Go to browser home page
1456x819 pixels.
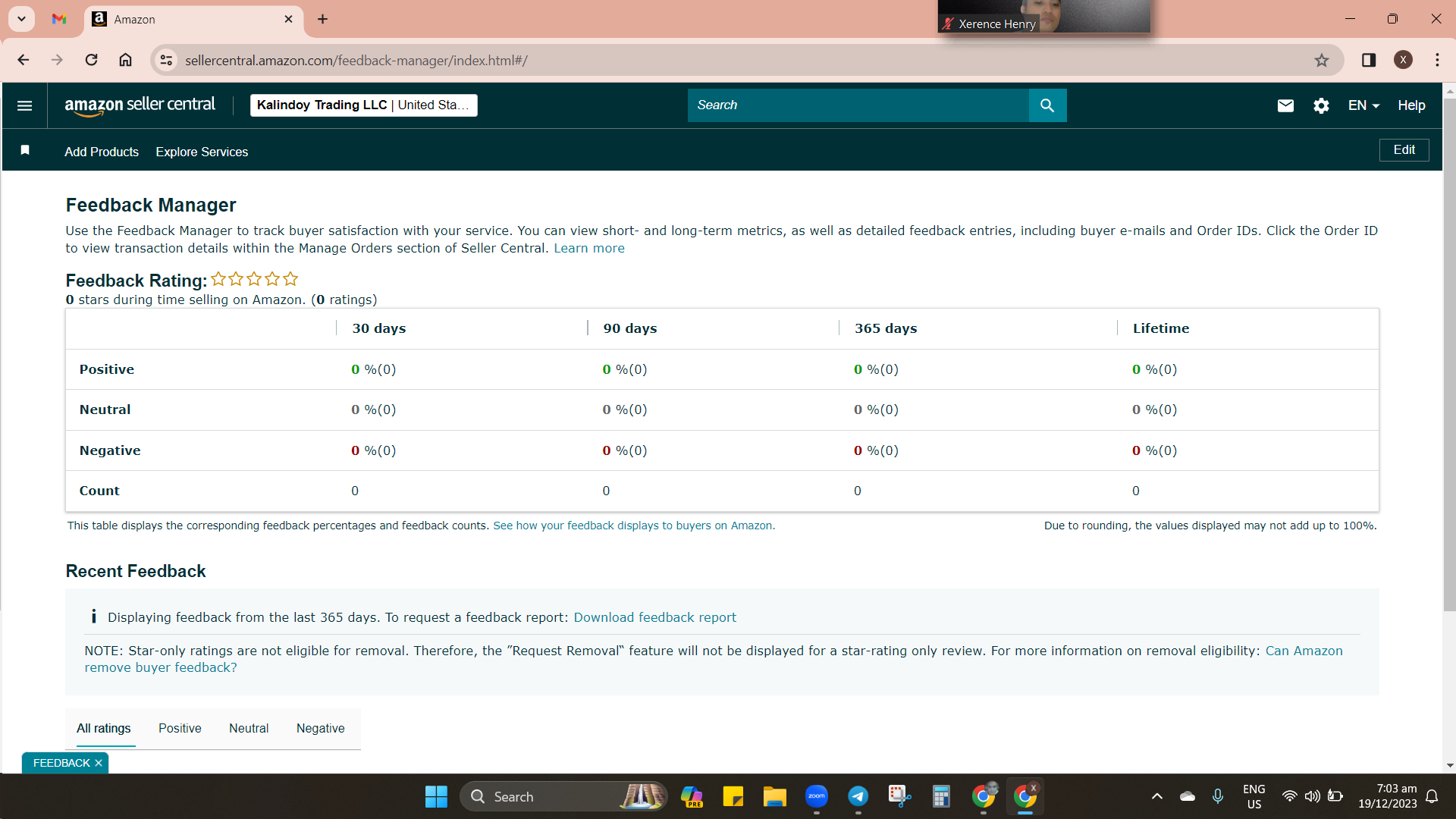click(x=126, y=60)
